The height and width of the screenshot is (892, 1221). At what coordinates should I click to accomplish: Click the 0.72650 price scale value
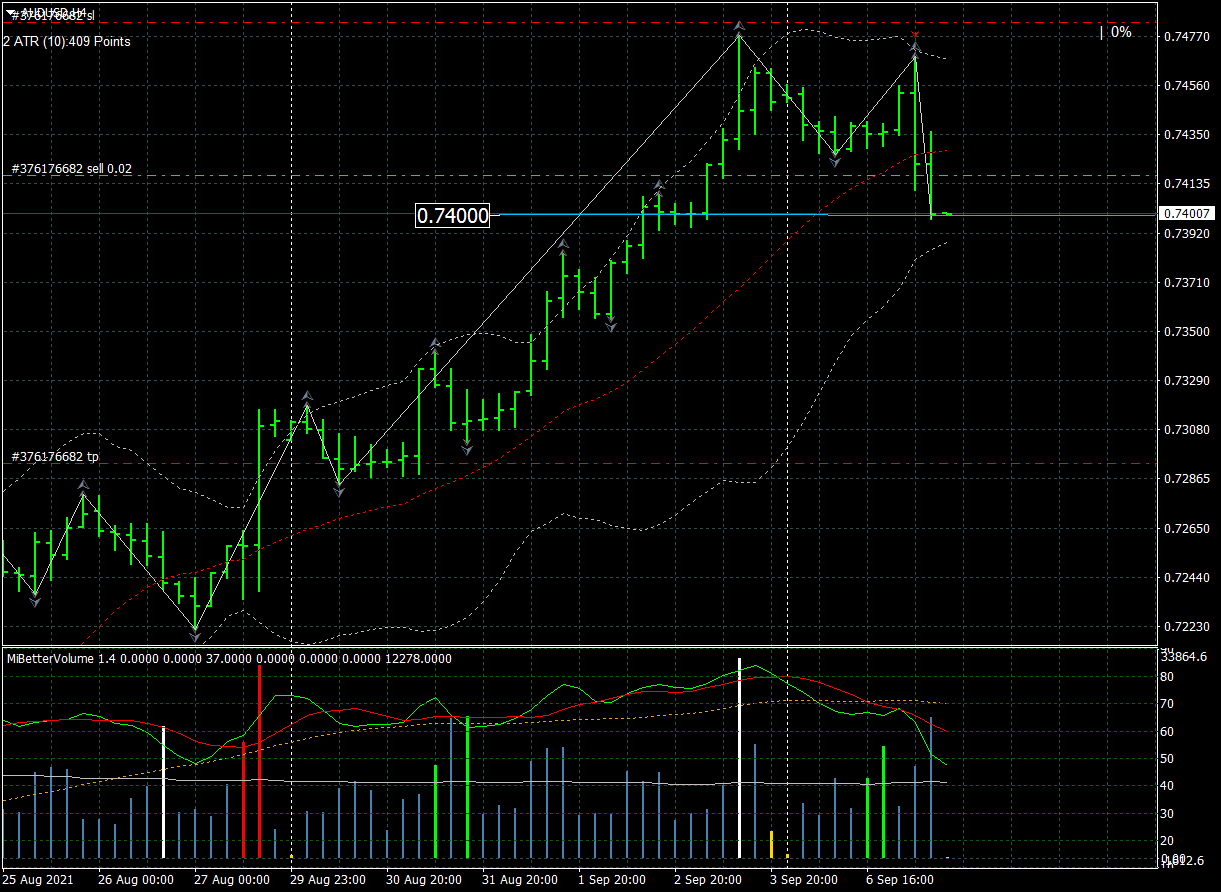1186,528
